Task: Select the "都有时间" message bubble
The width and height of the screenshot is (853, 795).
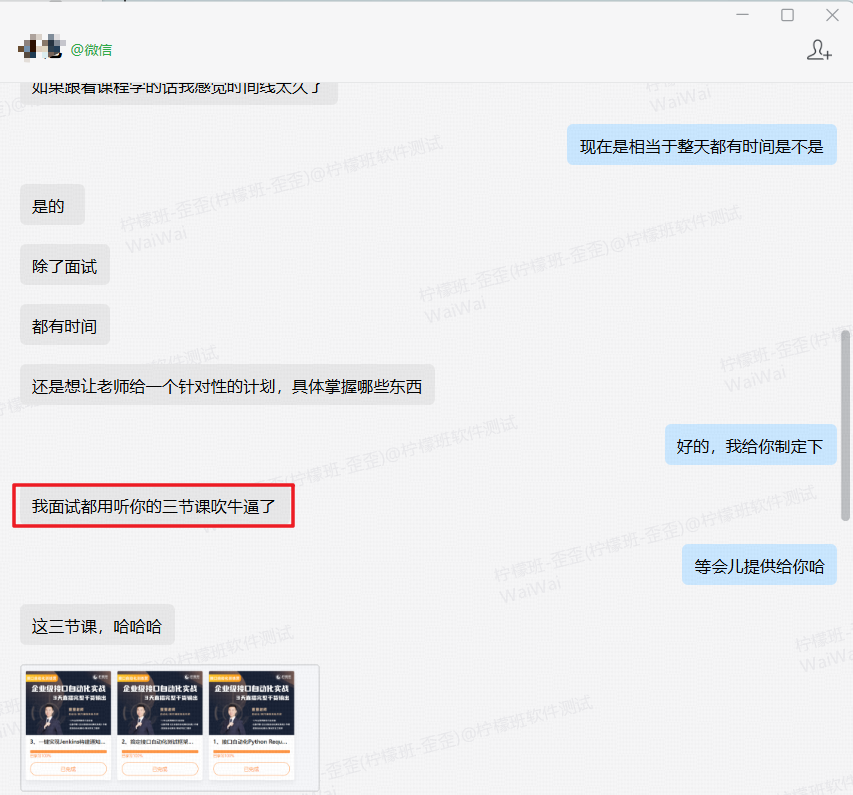Action: pos(65,325)
